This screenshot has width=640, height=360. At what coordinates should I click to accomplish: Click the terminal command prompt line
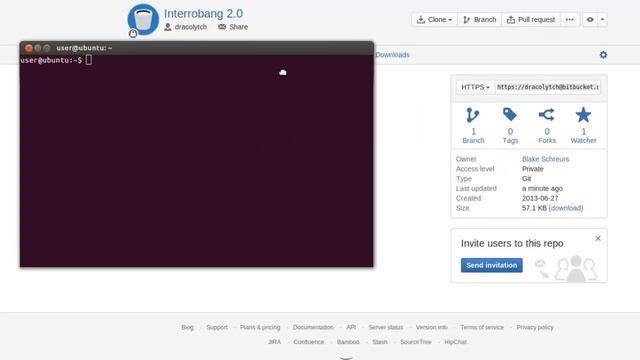coord(56,60)
